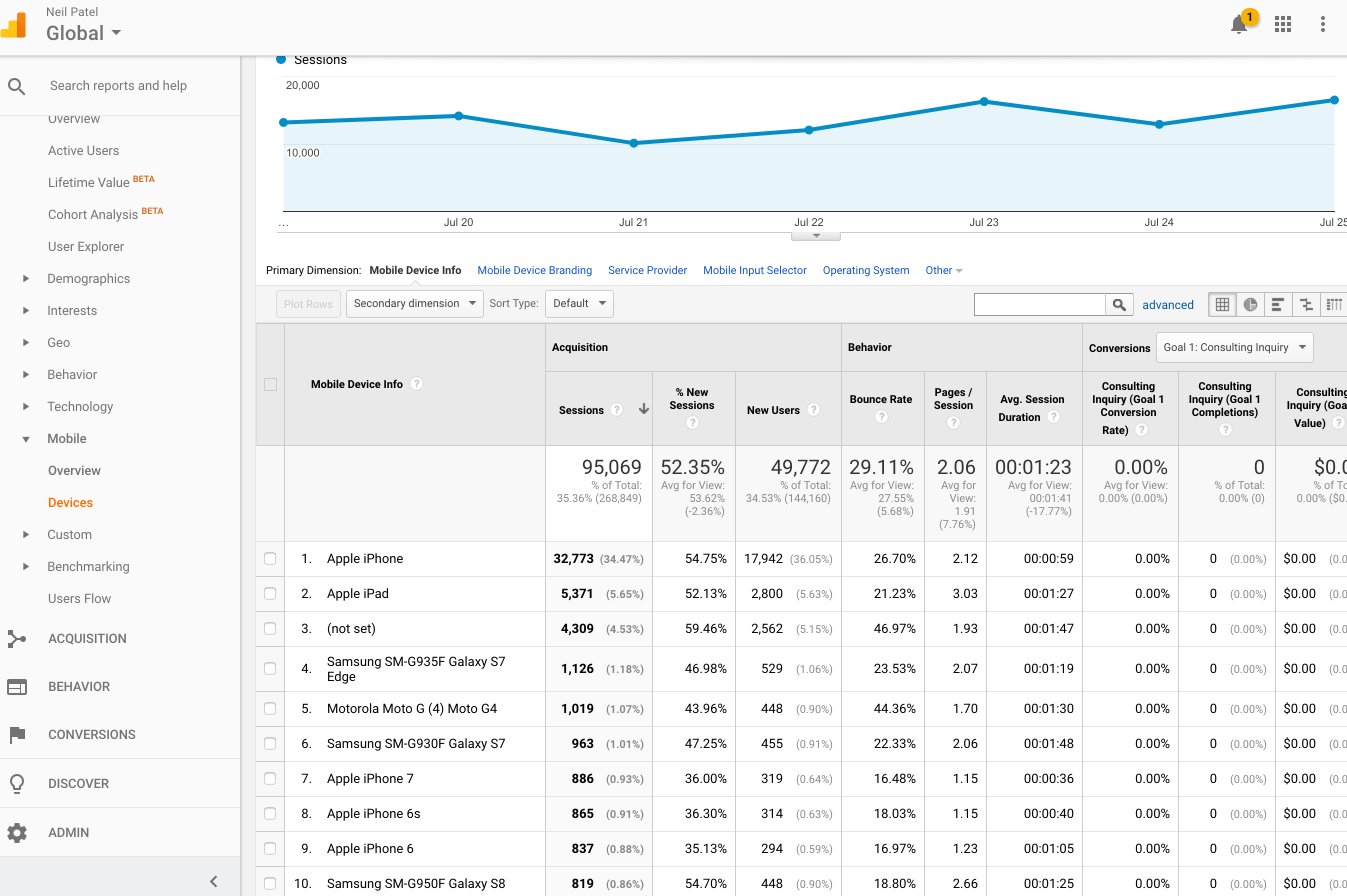Check the Apple iPad row checkbox
Viewport: 1347px width, 896px height.
pos(270,594)
